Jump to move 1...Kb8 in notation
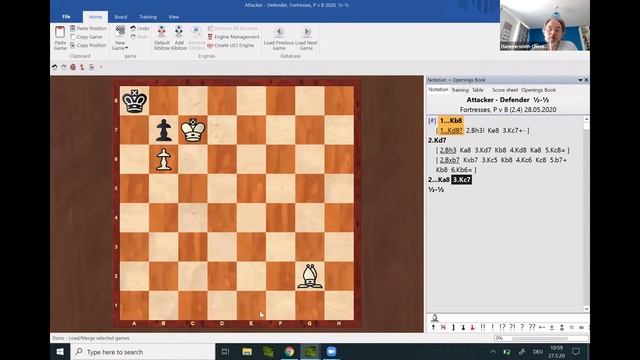 click(x=451, y=120)
